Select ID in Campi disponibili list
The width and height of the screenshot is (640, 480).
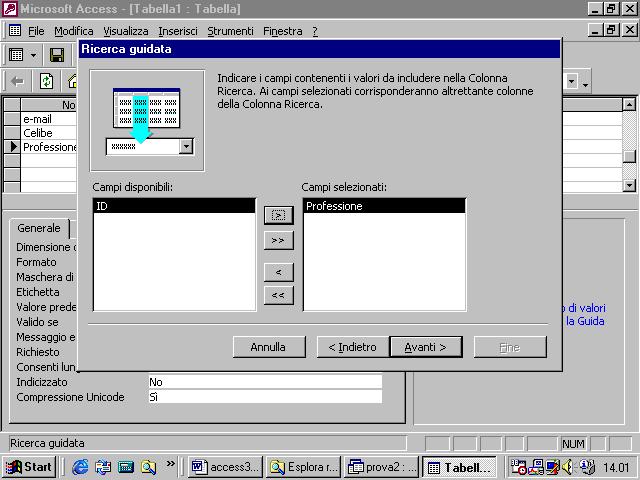[x=174, y=206]
